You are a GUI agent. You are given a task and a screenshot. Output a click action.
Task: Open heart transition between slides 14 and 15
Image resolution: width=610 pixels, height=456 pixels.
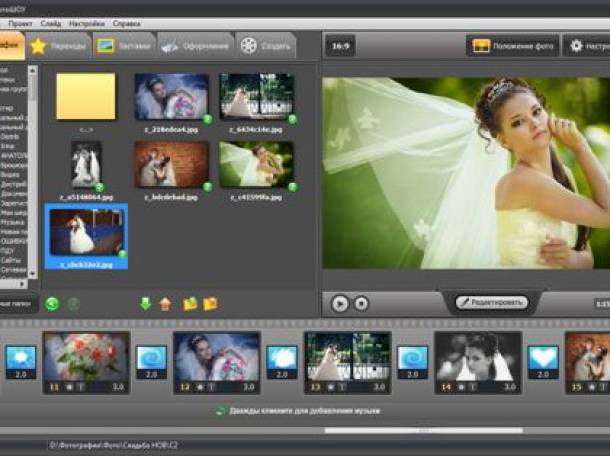click(543, 362)
